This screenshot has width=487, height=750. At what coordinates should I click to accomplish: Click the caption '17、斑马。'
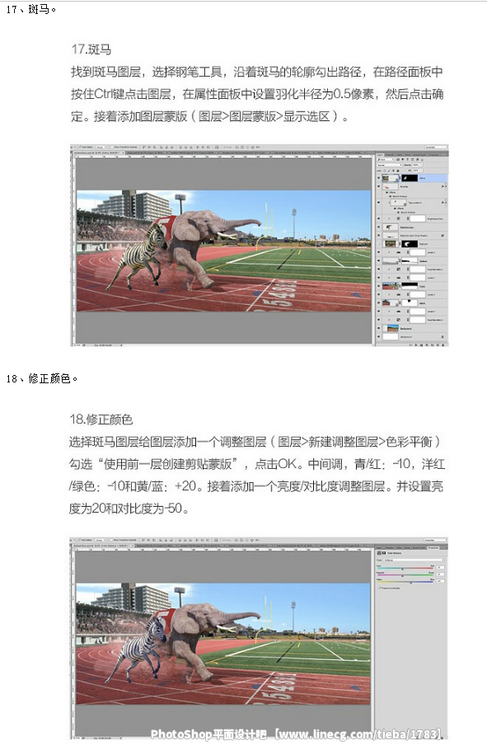(x=31, y=9)
